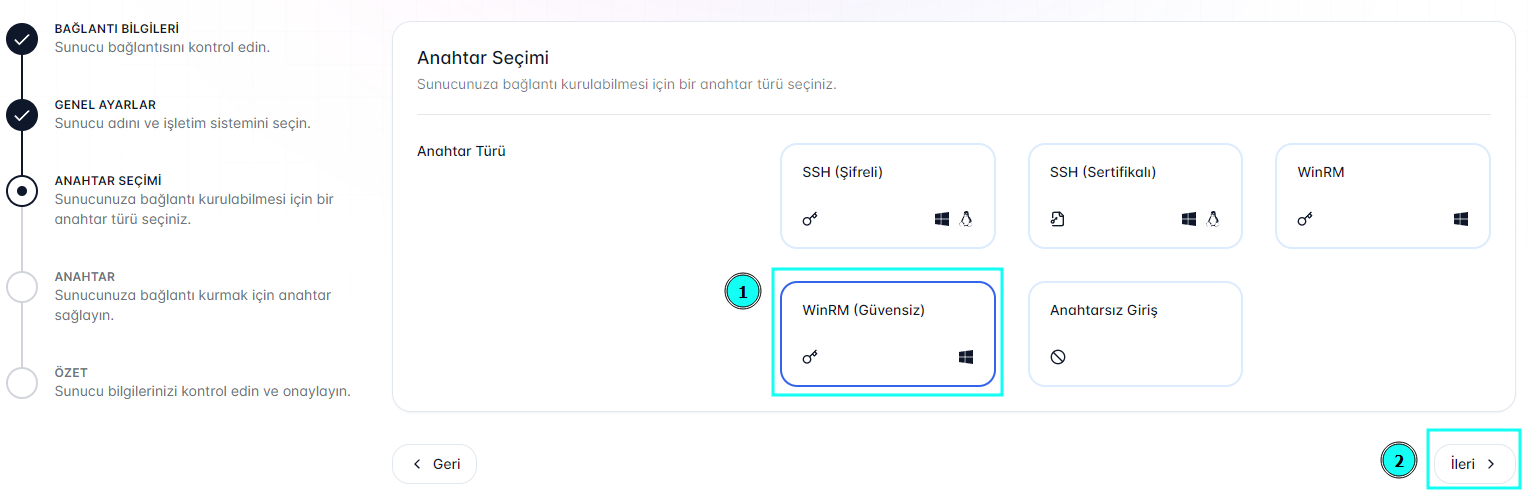Click the prohibited icon in Anahtarsız Giriş card
1529x491 pixels.
[x=1058, y=357]
